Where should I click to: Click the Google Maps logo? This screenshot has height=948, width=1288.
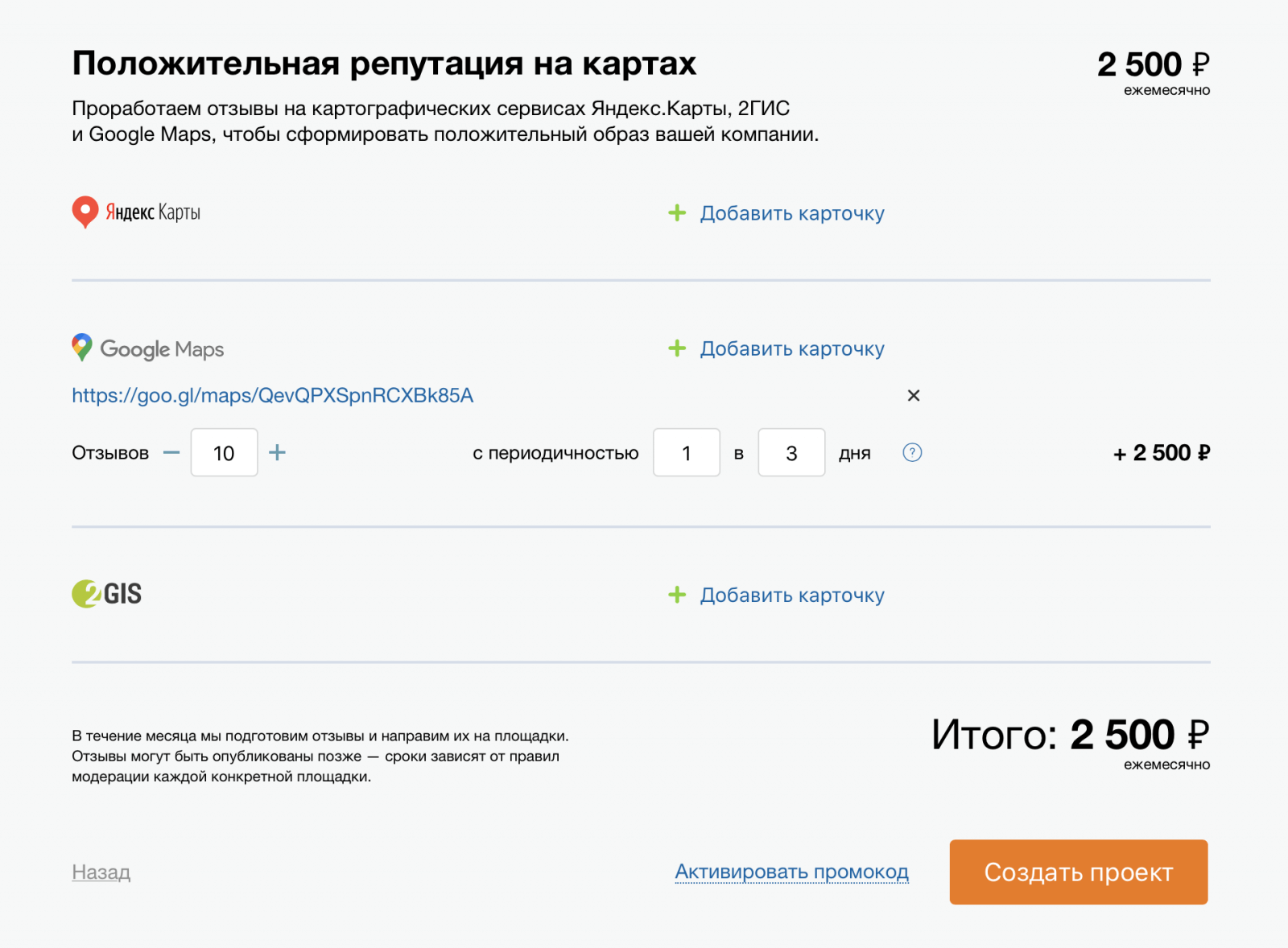click(148, 348)
